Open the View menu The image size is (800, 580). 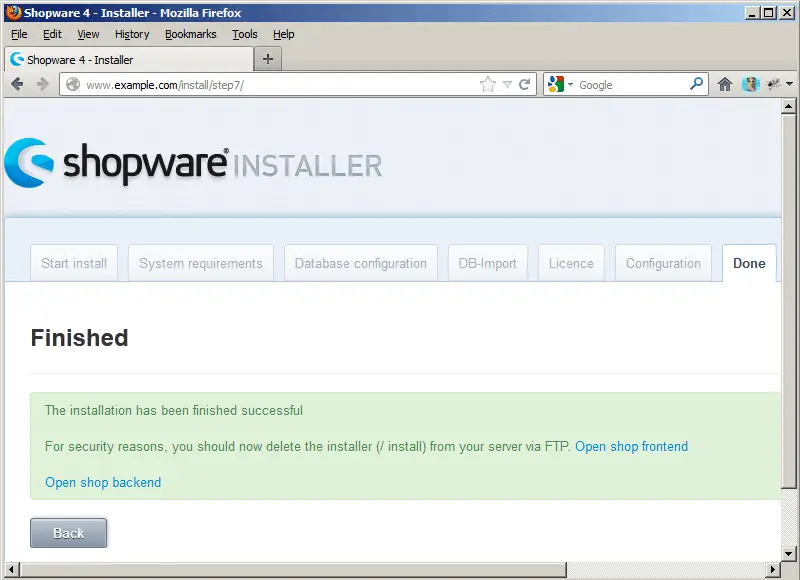[88, 34]
